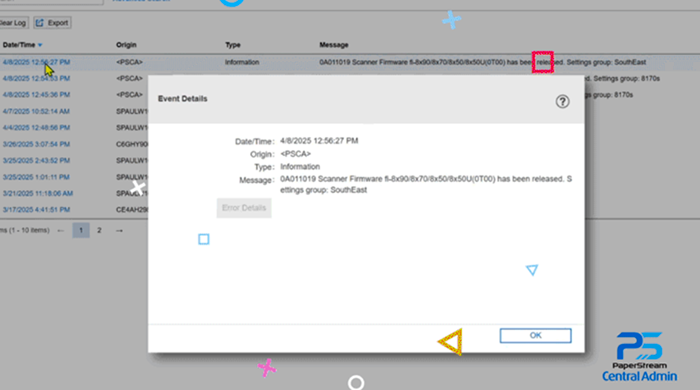Viewport: 700px width, 390px height.
Task: Open the 3/26/2025 3:07:54 PM event
Action: (36, 144)
